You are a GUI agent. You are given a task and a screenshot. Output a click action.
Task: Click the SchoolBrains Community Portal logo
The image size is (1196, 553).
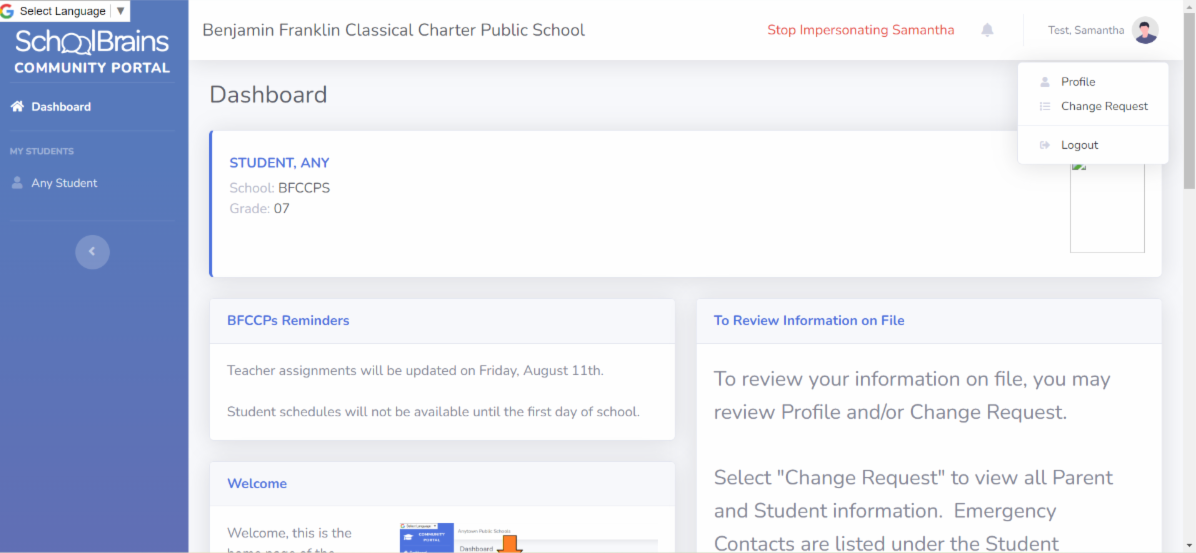(x=92, y=52)
